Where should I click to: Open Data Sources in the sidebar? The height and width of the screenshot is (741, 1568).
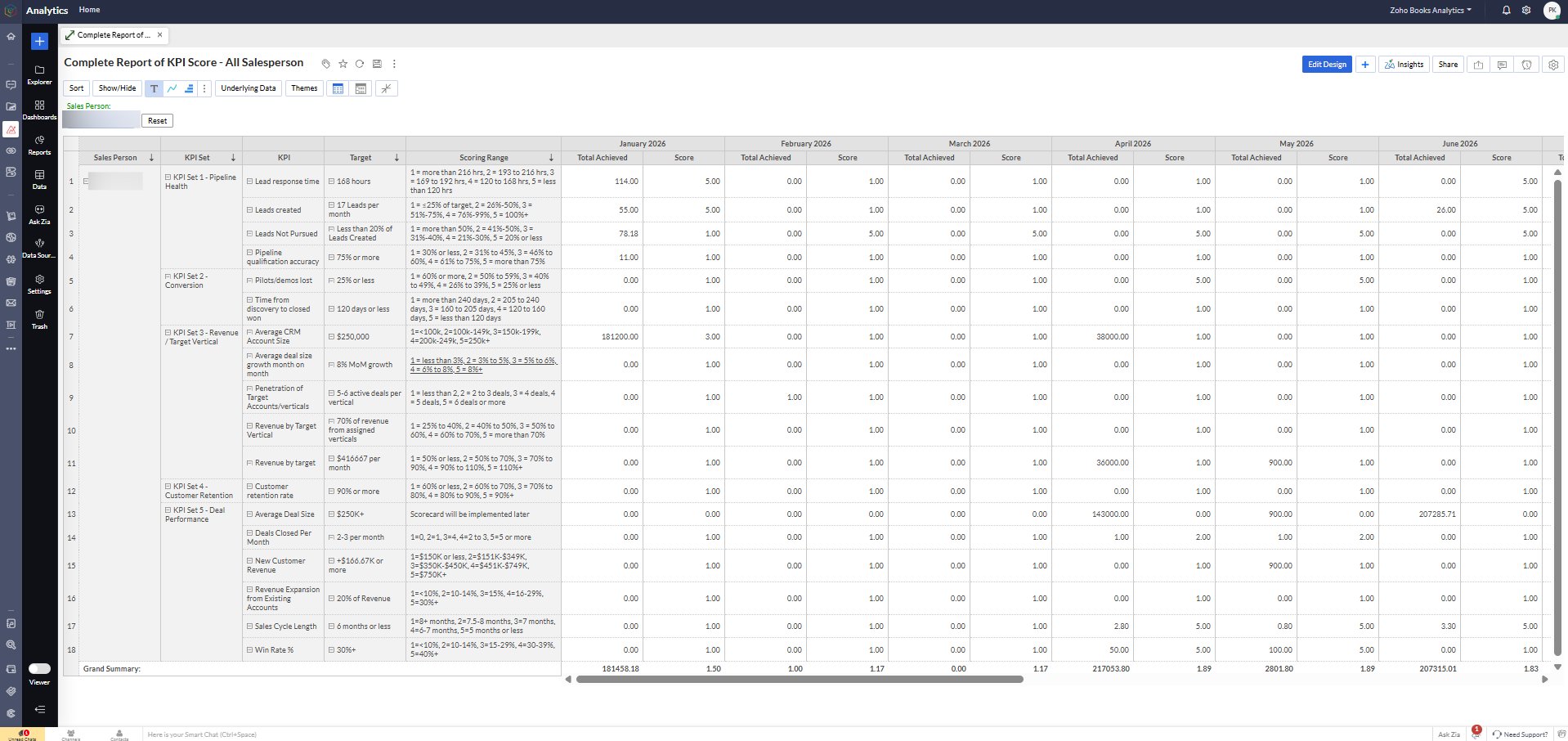[39, 249]
